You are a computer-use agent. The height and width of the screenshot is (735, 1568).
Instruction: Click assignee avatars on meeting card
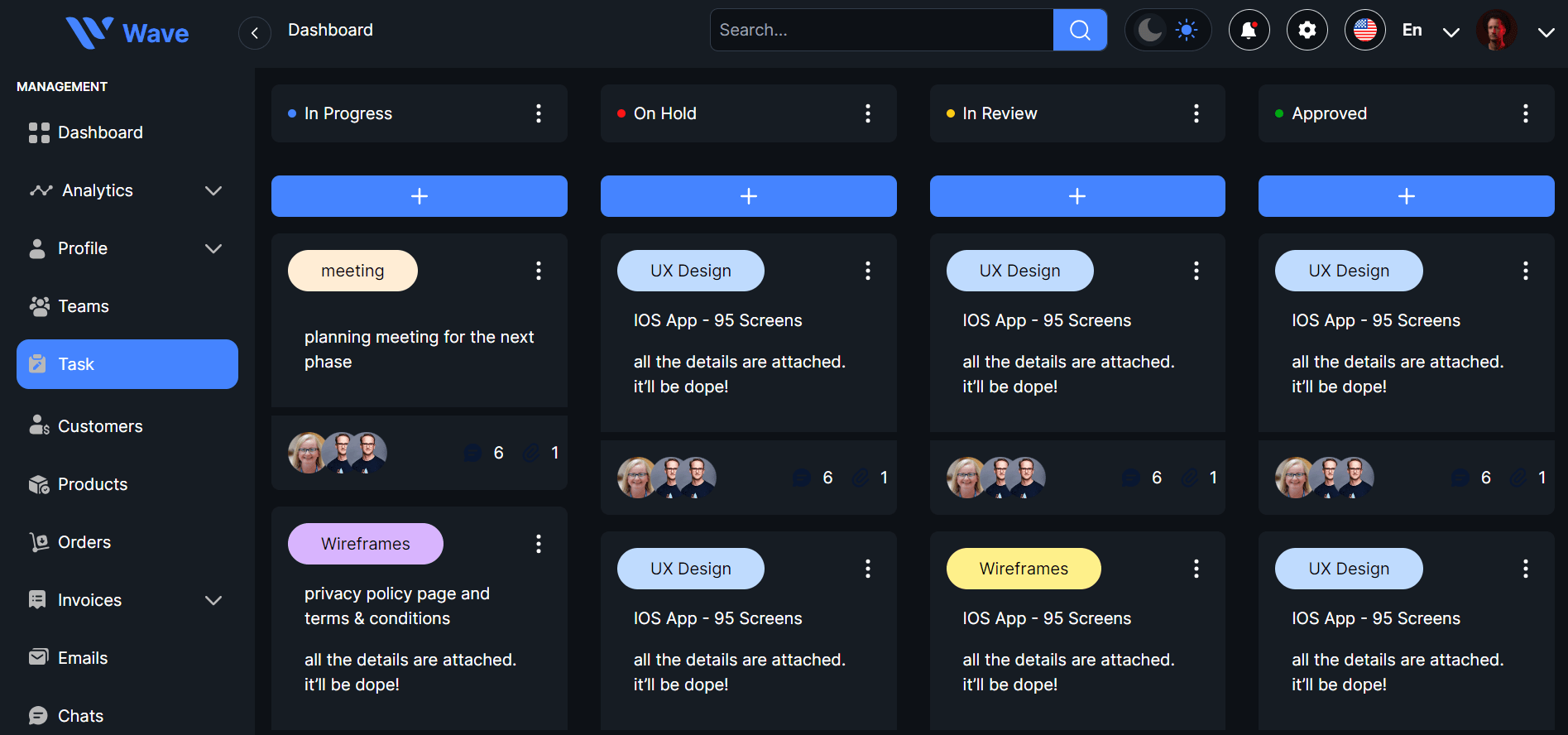coord(338,453)
